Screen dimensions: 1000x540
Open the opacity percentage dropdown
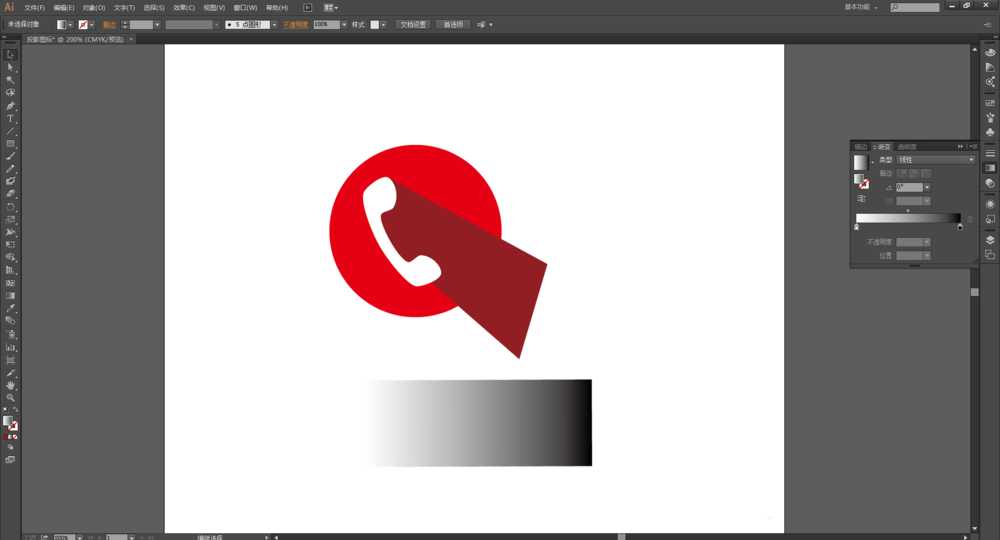click(345, 24)
